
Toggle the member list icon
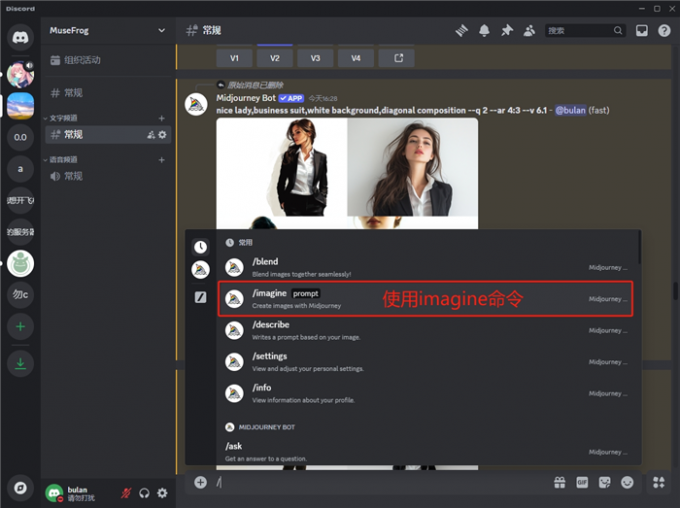[x=529, y=30]
